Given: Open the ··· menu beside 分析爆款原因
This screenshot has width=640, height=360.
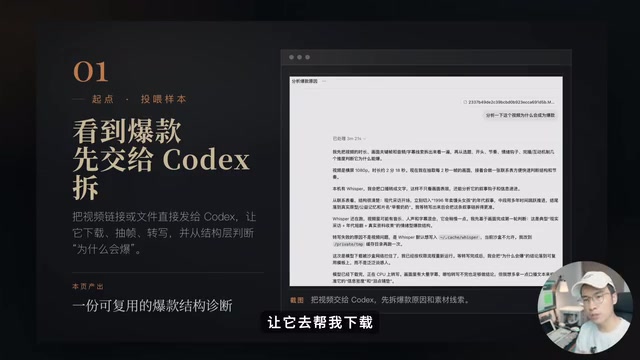Looking at the screenshot, I should click(324, 81).
